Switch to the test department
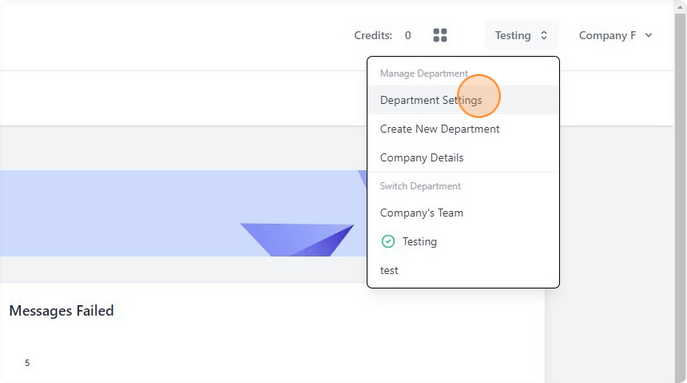 463,270
